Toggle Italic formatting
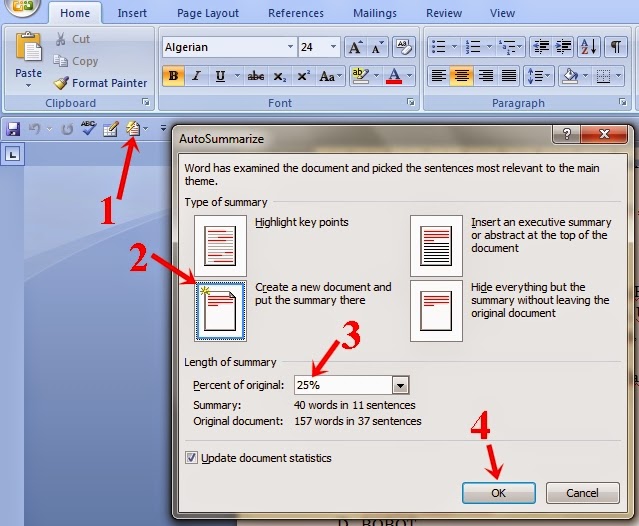639x526 pixels. pos(197,76)
